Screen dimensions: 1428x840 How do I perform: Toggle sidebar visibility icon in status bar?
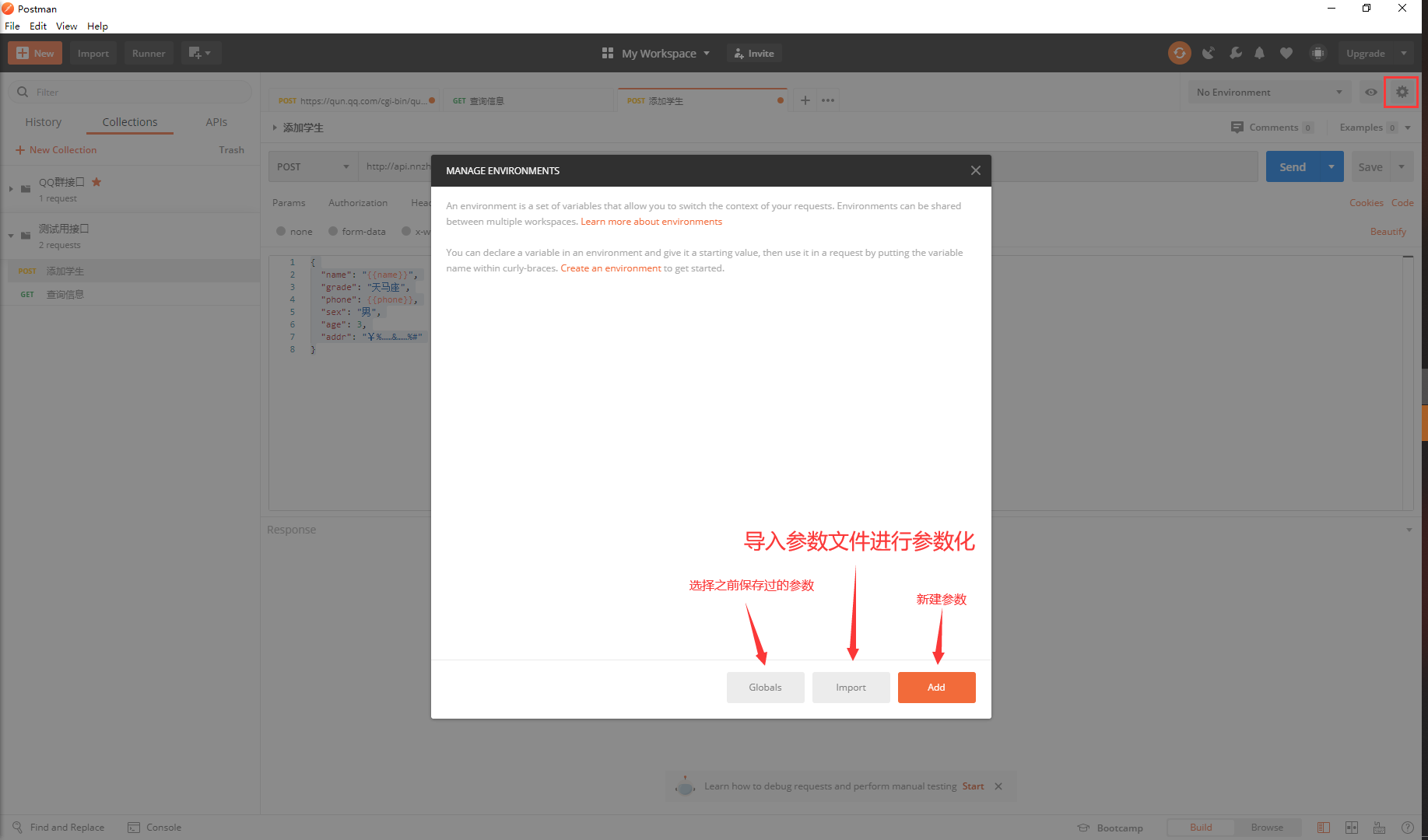(1324, 828)
